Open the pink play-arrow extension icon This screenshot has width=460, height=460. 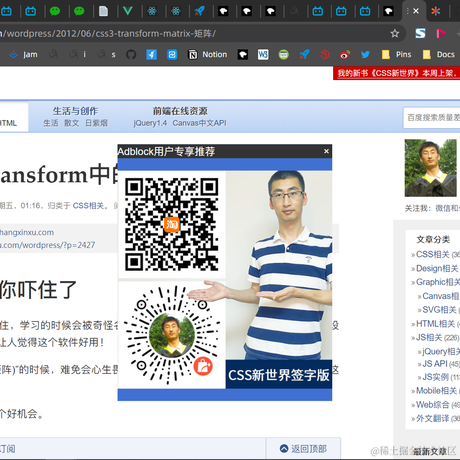point(441,33)
